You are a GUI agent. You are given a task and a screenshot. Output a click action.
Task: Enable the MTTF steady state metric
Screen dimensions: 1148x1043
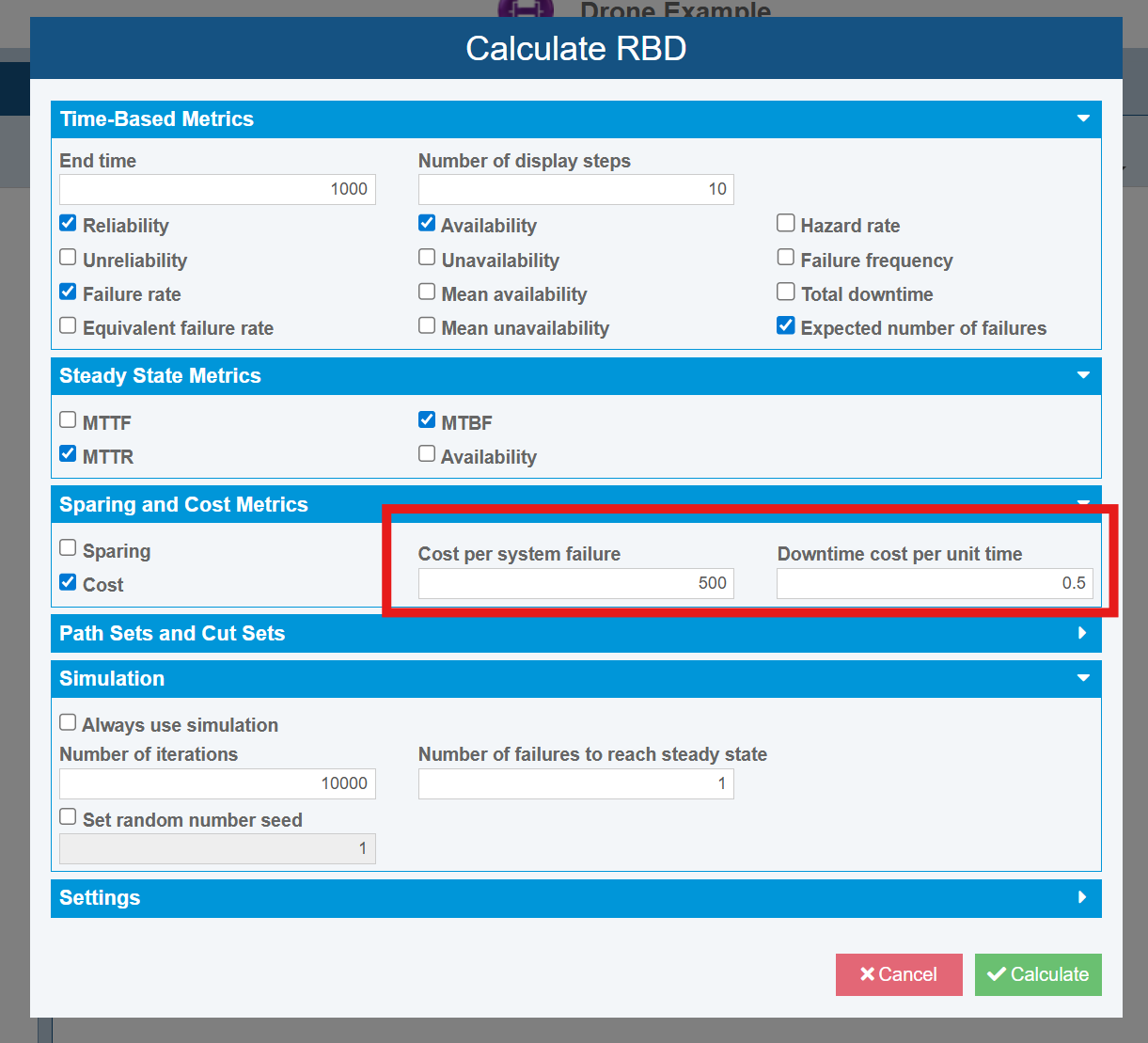click(x=67, y=419)
